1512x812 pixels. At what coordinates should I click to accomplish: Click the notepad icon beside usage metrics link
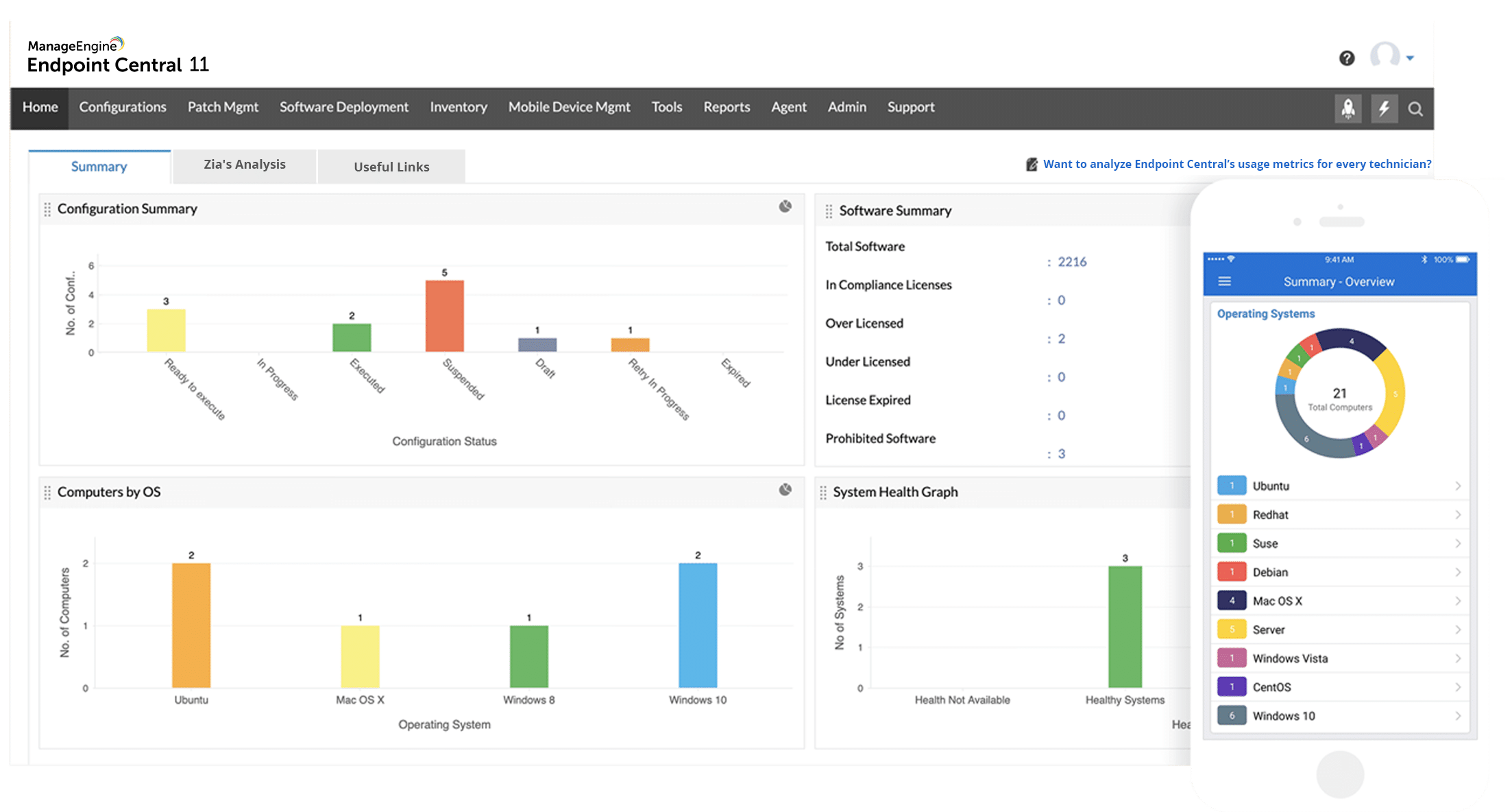(x=1032, y=164)
